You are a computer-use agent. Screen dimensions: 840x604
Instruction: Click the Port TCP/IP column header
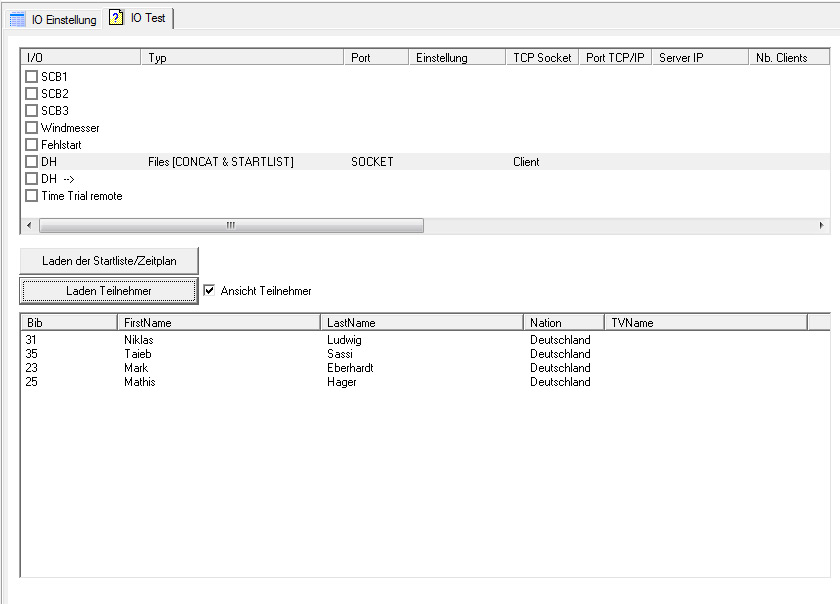pyautogui.click(x=615, y=57)
